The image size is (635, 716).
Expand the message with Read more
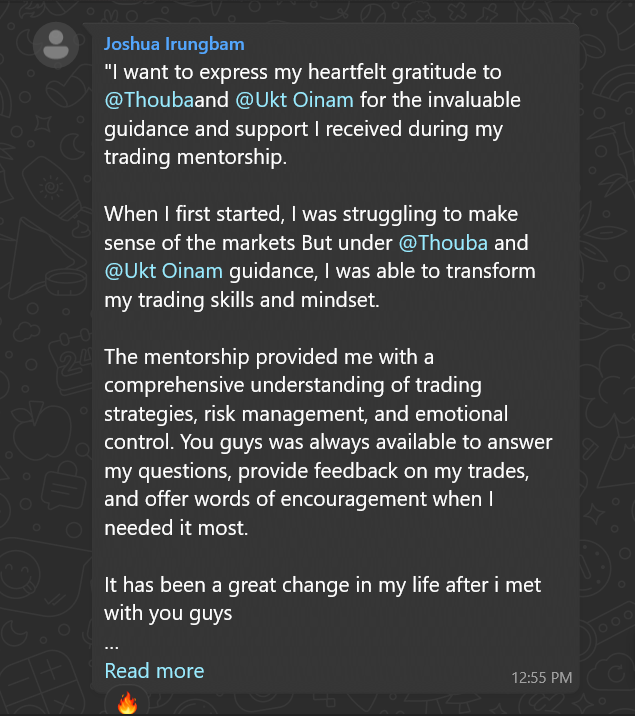click(154, 671)
